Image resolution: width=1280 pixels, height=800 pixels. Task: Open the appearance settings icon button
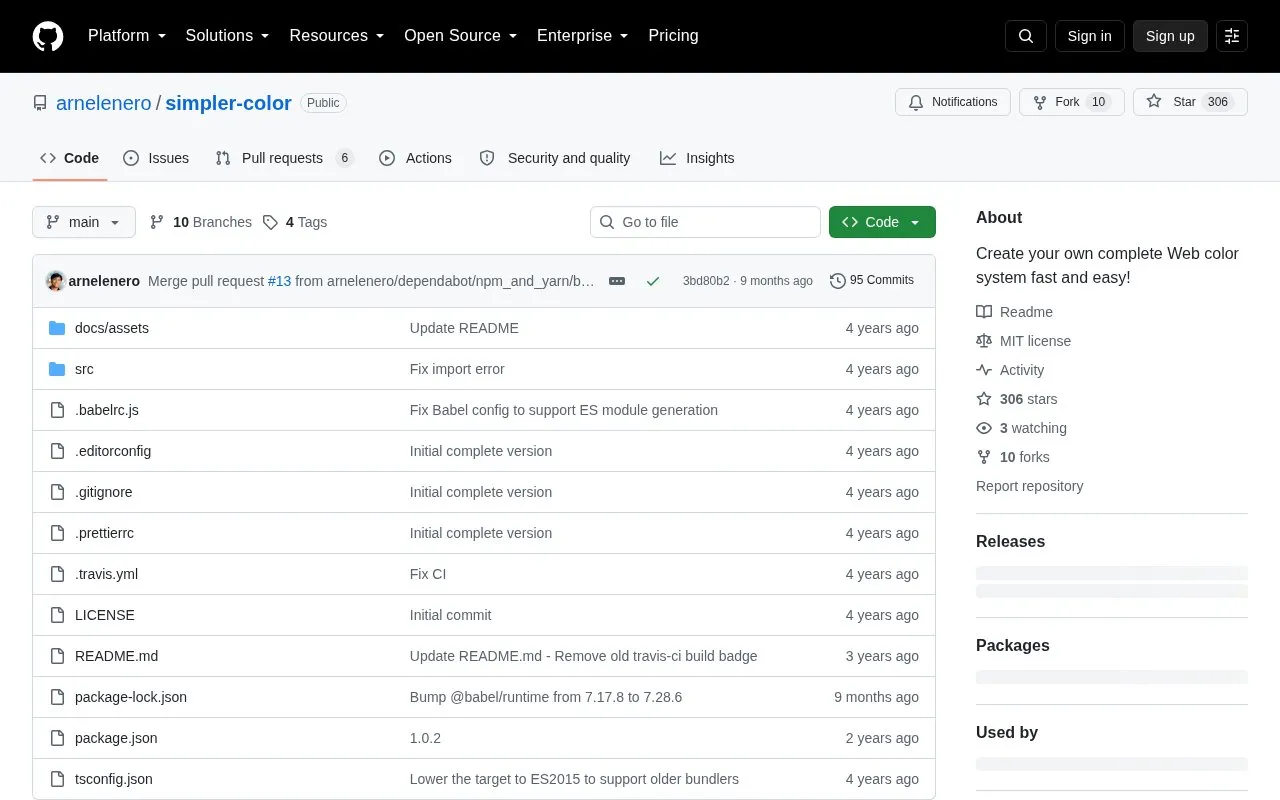pyautogui.click(x=1232, y=36)
